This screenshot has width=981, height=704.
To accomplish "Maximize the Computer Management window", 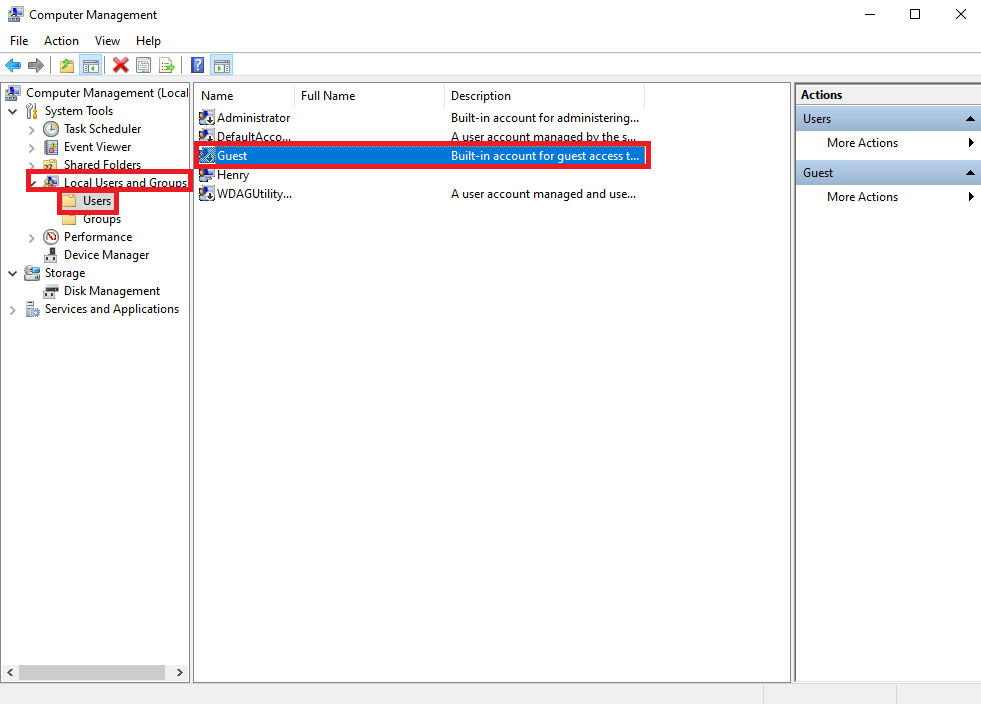I will pyautogui.click(x=915, y=14).
